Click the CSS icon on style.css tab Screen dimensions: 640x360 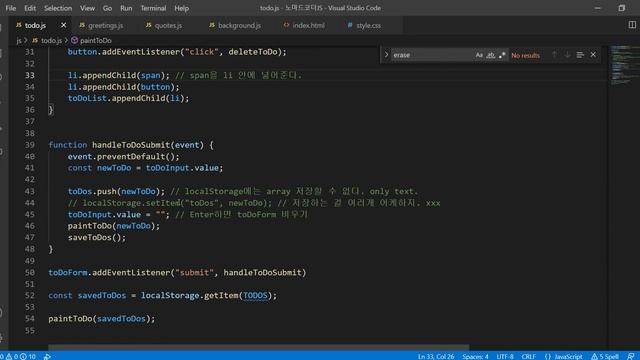[350, 25]
